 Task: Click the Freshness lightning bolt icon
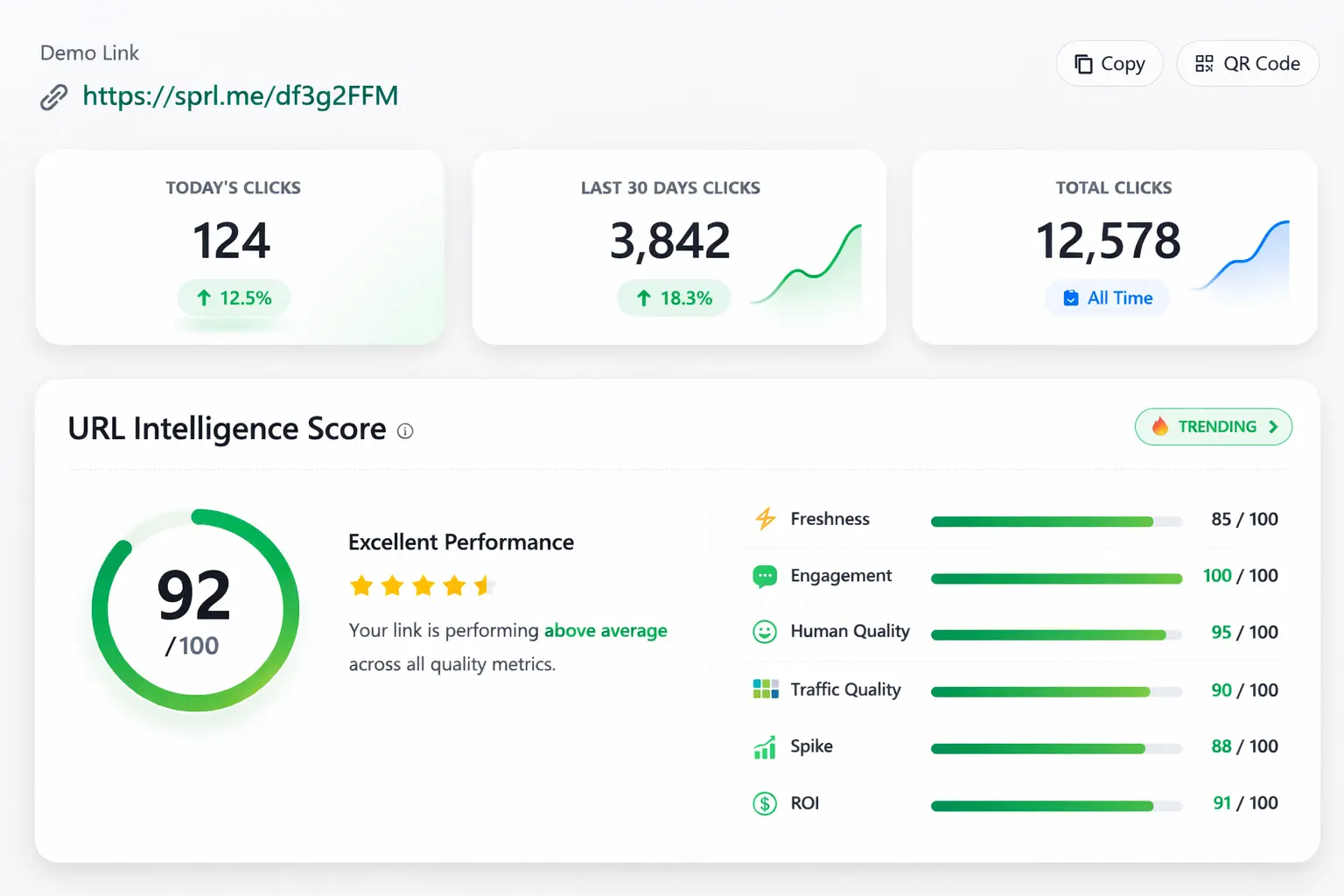[765, 519]
